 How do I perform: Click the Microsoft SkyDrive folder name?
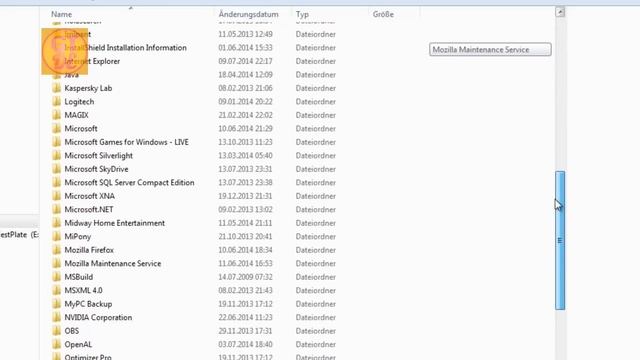click(96, 169)
